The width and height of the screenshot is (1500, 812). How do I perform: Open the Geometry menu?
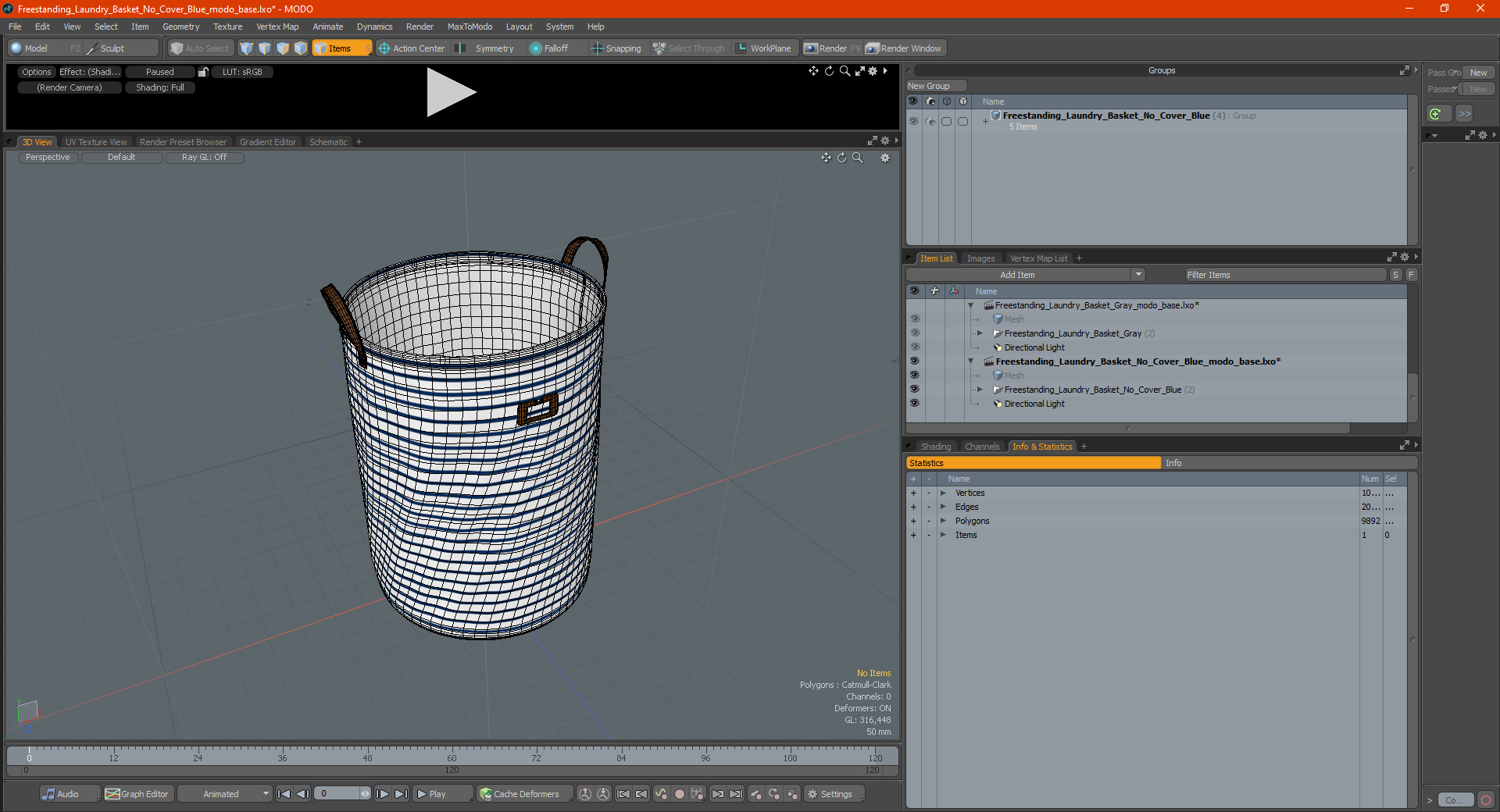[180, 27]
